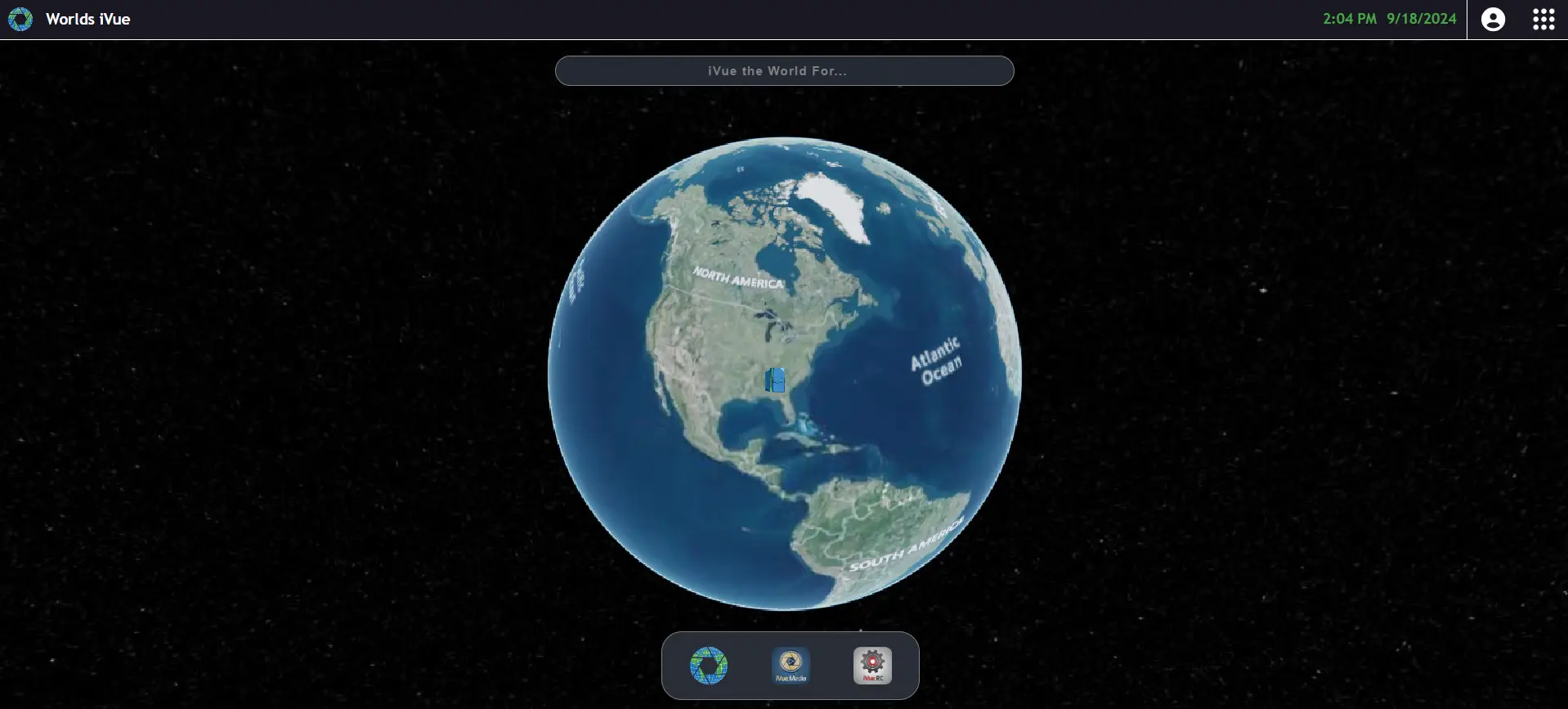Click the Great Lakes on the globe
The image size is (1568, 709).
pyautogui.click(x=773, y=323)
